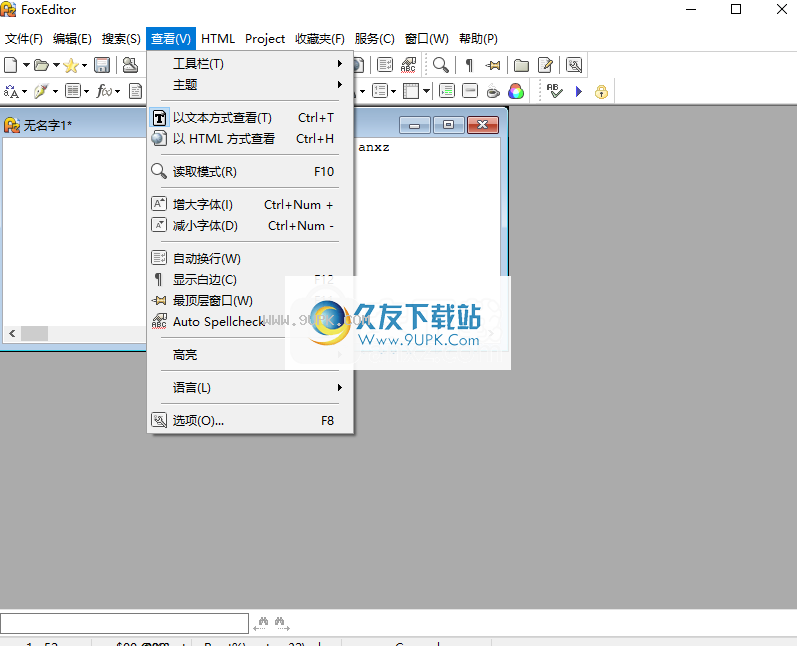This screenshot has width=797, height=646.
Task: Click the word wrap toolbar icon
Action: pos(385,65)
